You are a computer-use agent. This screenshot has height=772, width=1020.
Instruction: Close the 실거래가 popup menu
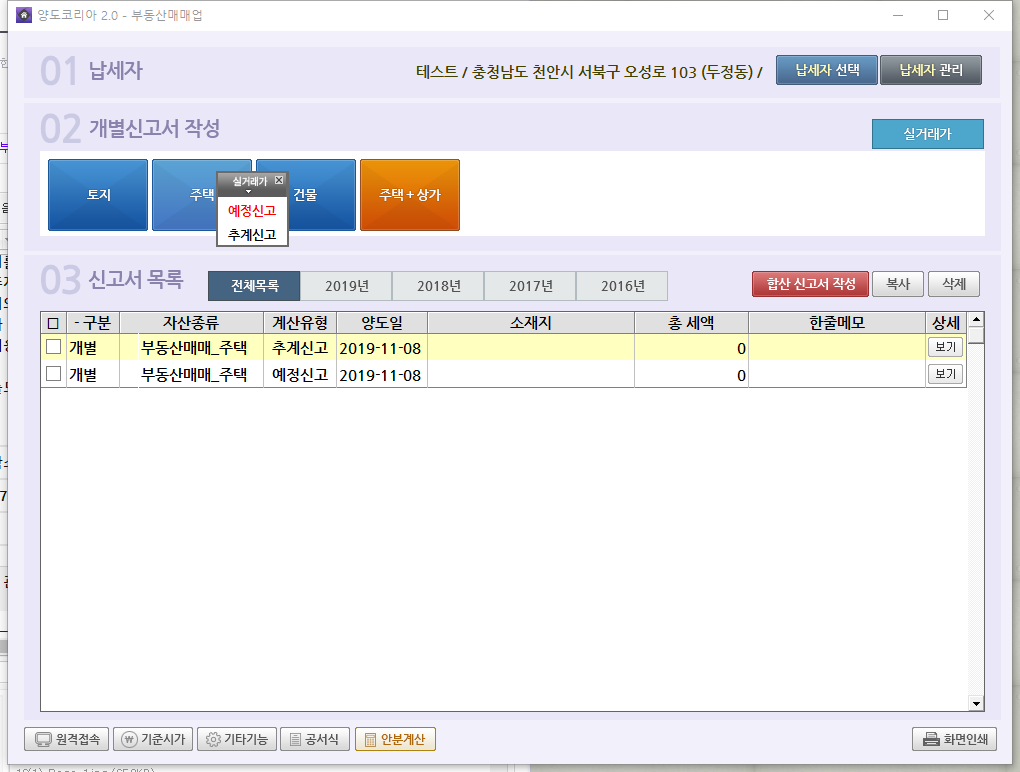[x=279, y=180]
